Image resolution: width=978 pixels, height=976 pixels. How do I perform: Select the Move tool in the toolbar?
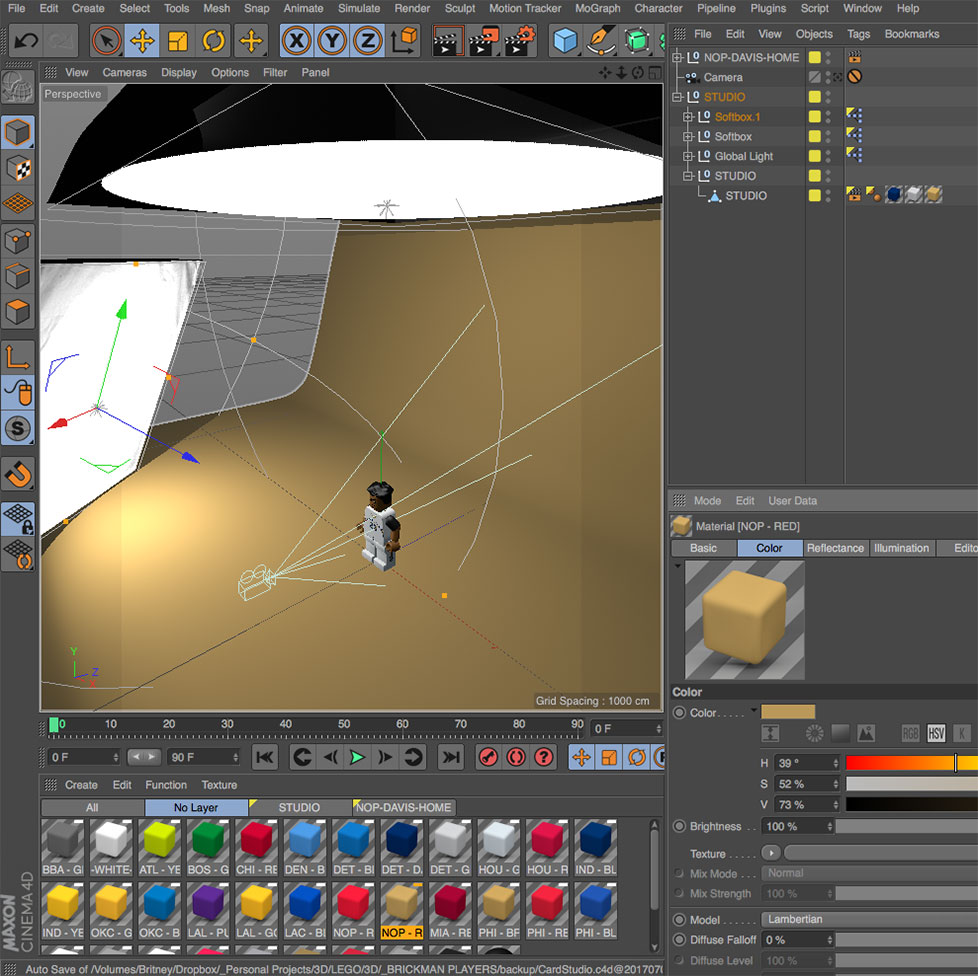coord(140,42)
